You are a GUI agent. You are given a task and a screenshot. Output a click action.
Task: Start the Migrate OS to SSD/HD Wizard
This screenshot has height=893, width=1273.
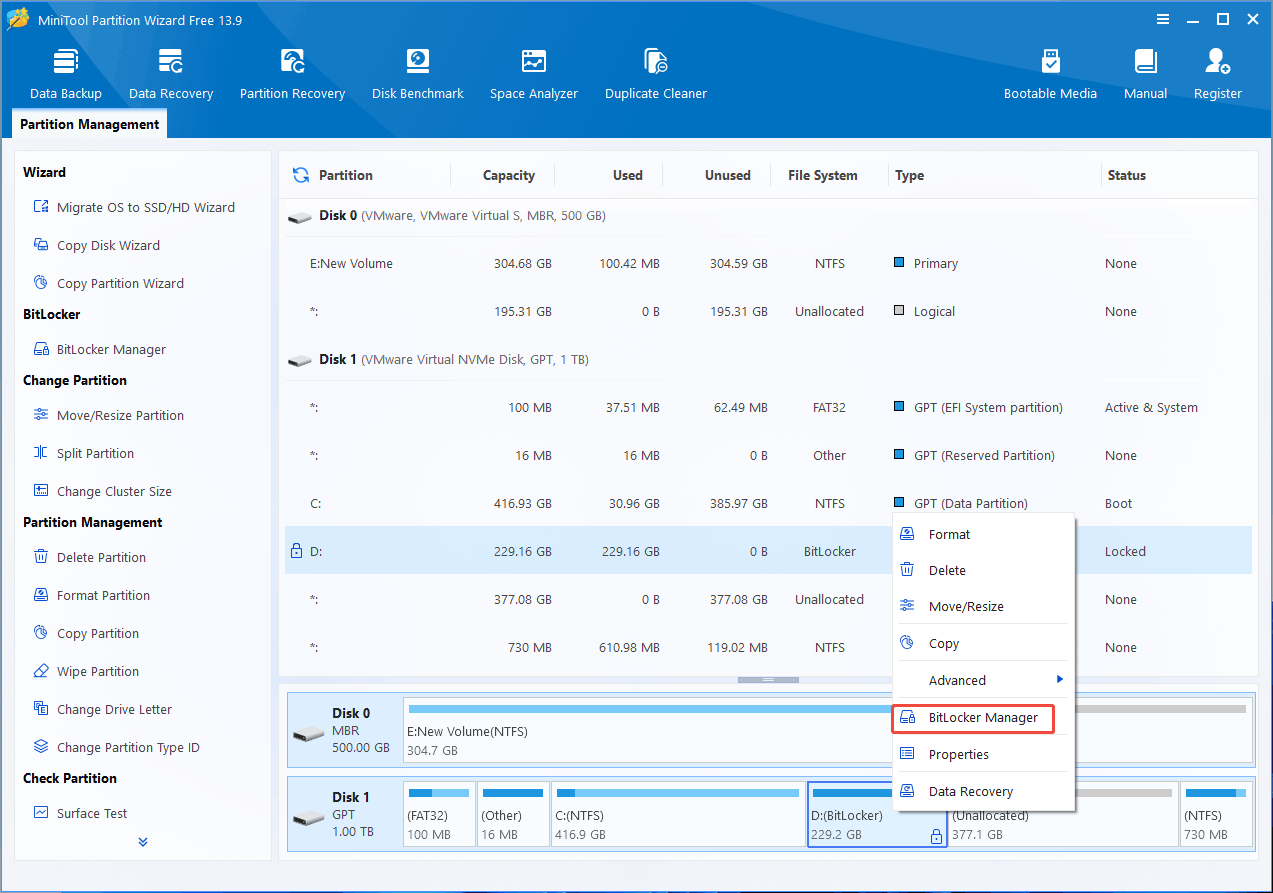coord(135,207)
